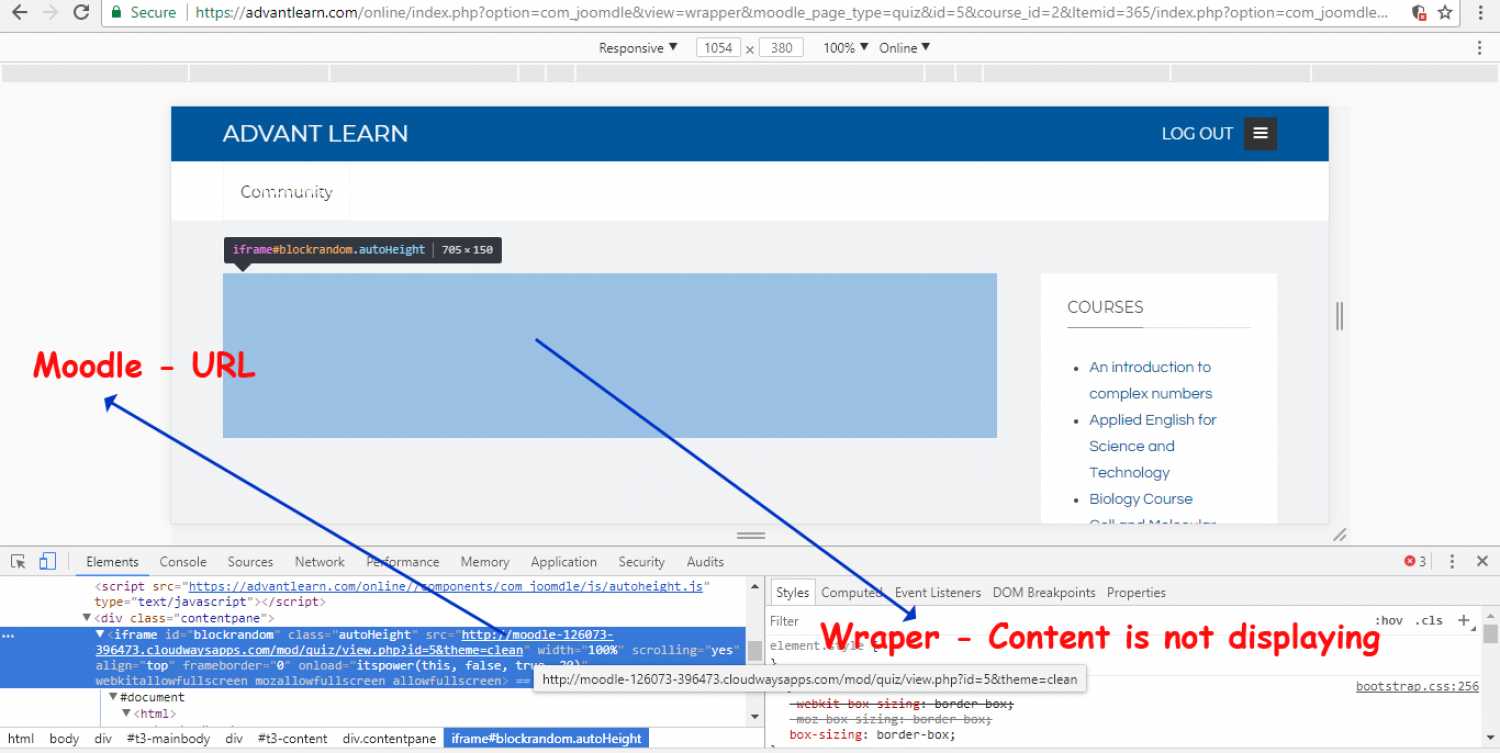Open the Biology Course link
The height and width of the screenshot is (753, 1500).
pos(1140,499)
